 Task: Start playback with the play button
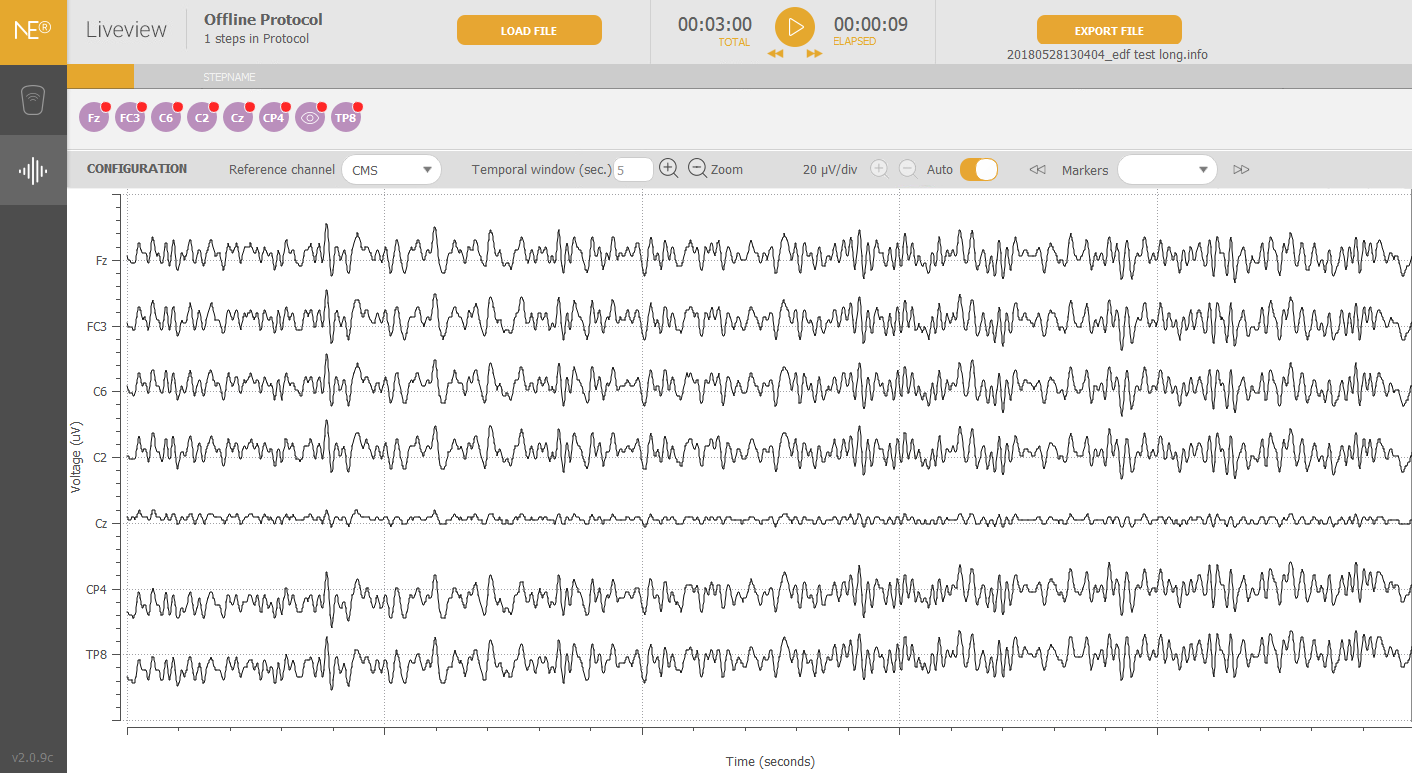[795, 27]
